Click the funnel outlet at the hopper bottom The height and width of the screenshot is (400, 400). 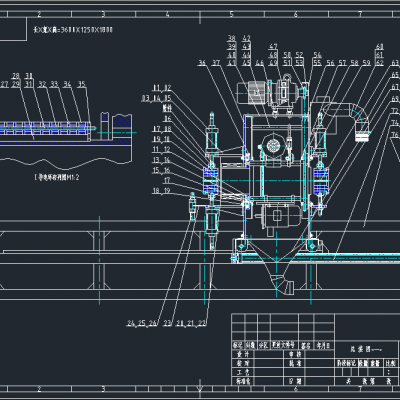pyautogui.click(x=284, y=286)
